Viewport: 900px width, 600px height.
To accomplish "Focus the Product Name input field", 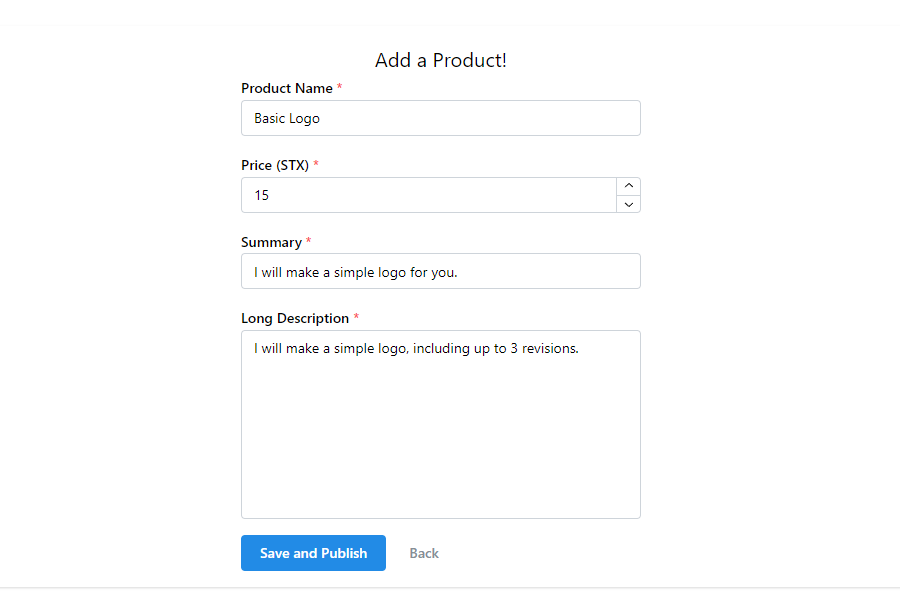I will (x=440, y=118).
